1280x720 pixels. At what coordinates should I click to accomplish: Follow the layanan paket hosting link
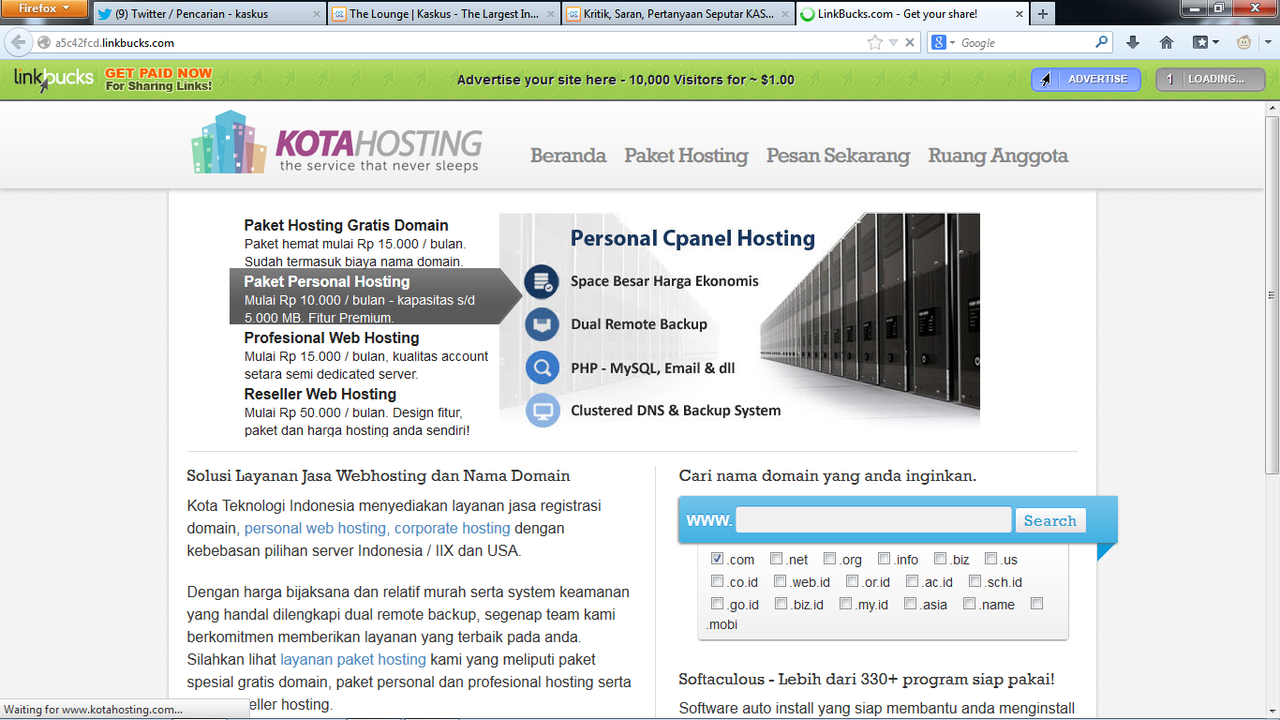(x=353, y=659)
